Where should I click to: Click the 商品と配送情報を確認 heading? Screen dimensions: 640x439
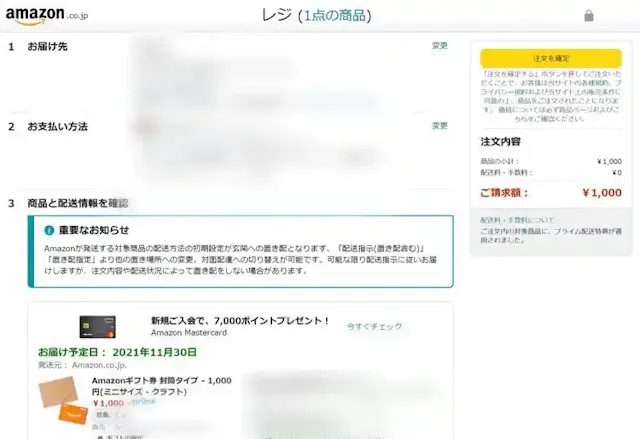click(x=78, y=203)
